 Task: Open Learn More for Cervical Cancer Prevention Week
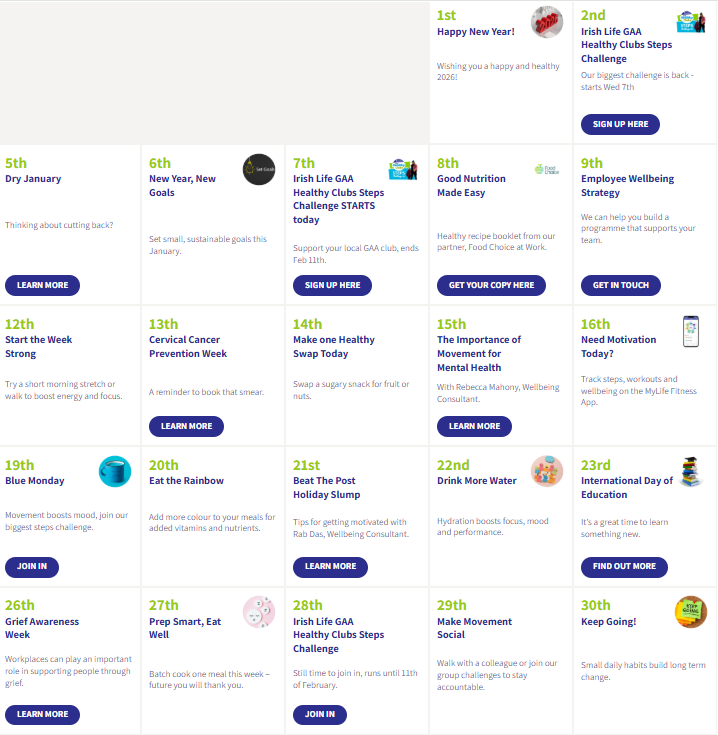click(x=186, y=426)
